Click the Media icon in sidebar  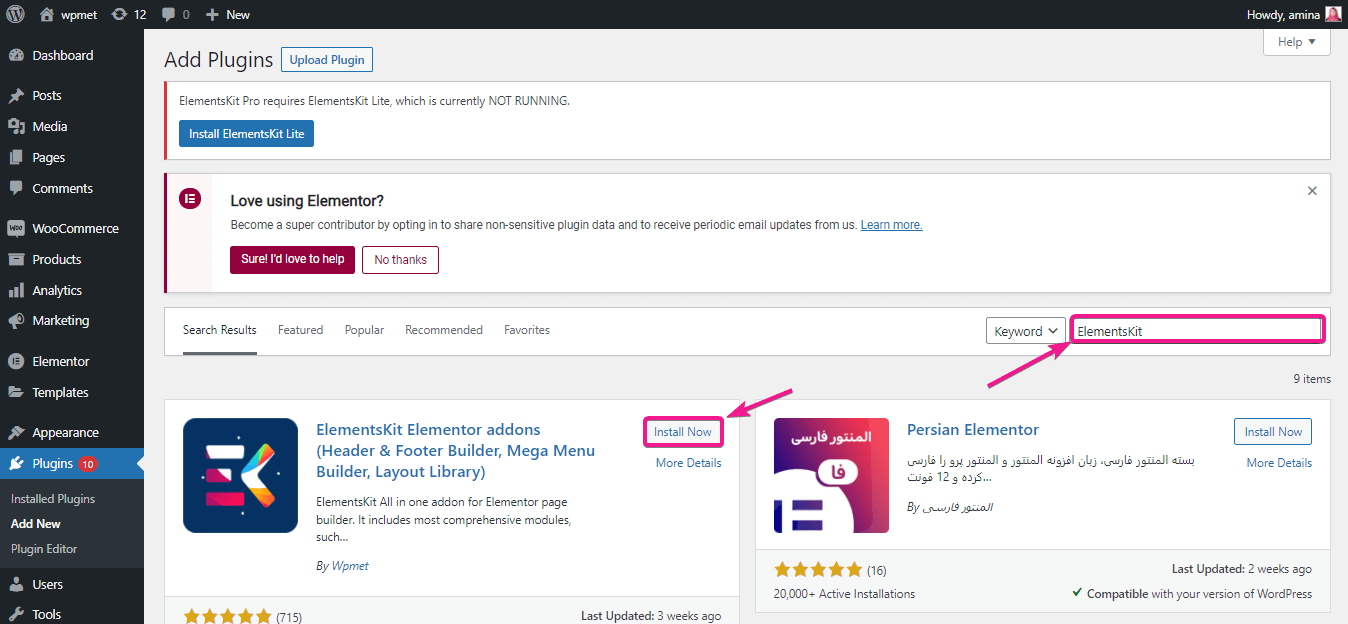pos(16,126)
